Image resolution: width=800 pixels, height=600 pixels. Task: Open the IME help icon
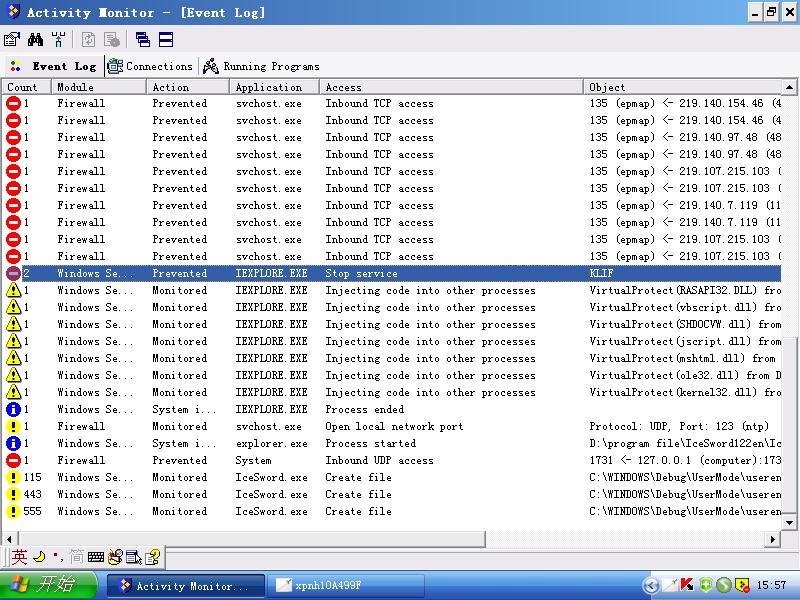[x=153, y=557]
